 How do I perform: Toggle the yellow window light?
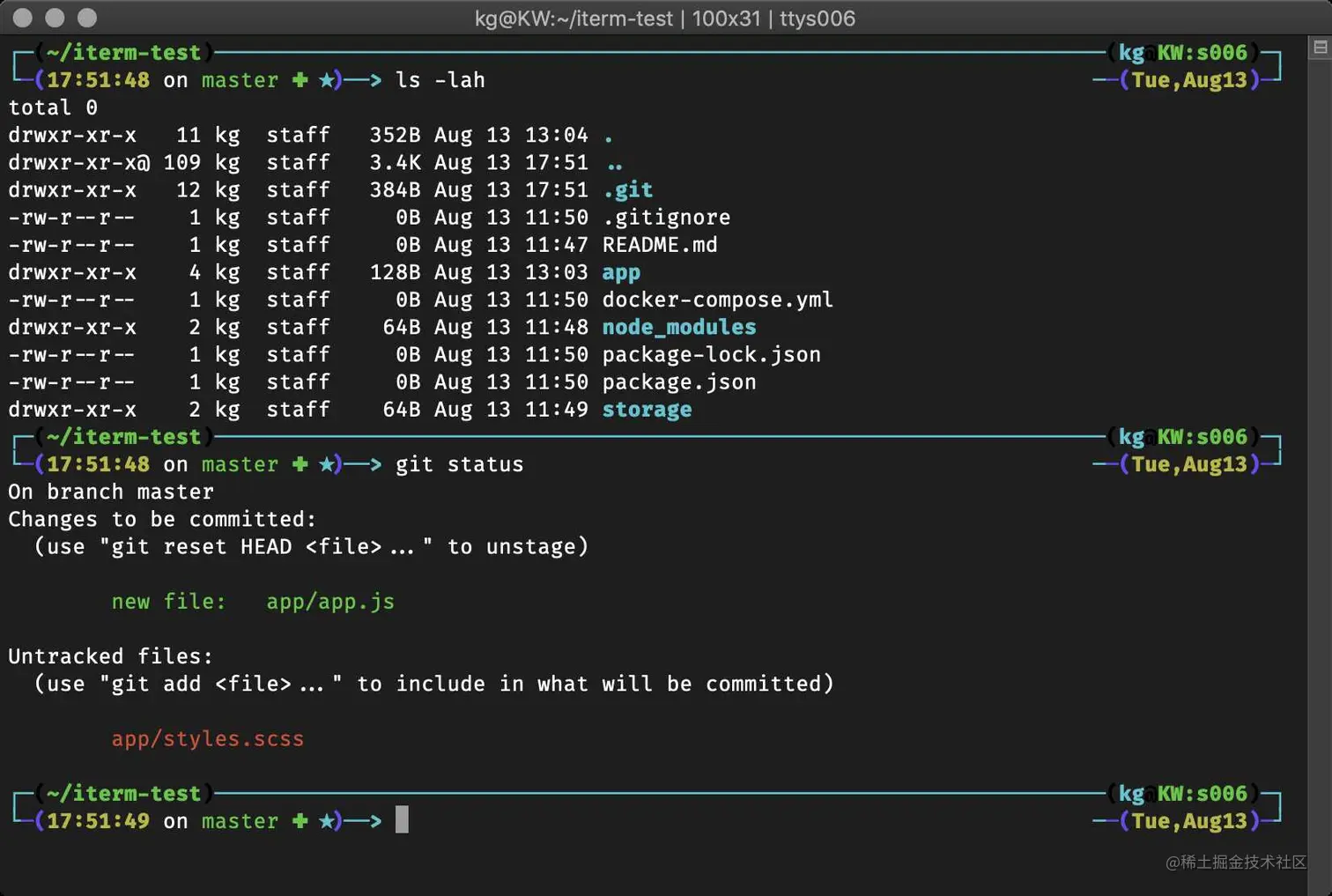pos(54,18)
